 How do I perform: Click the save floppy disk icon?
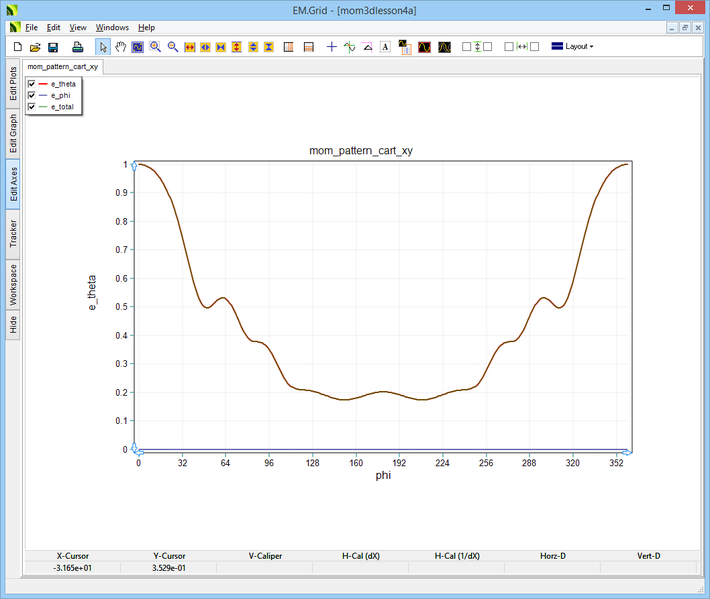point(53,47)
